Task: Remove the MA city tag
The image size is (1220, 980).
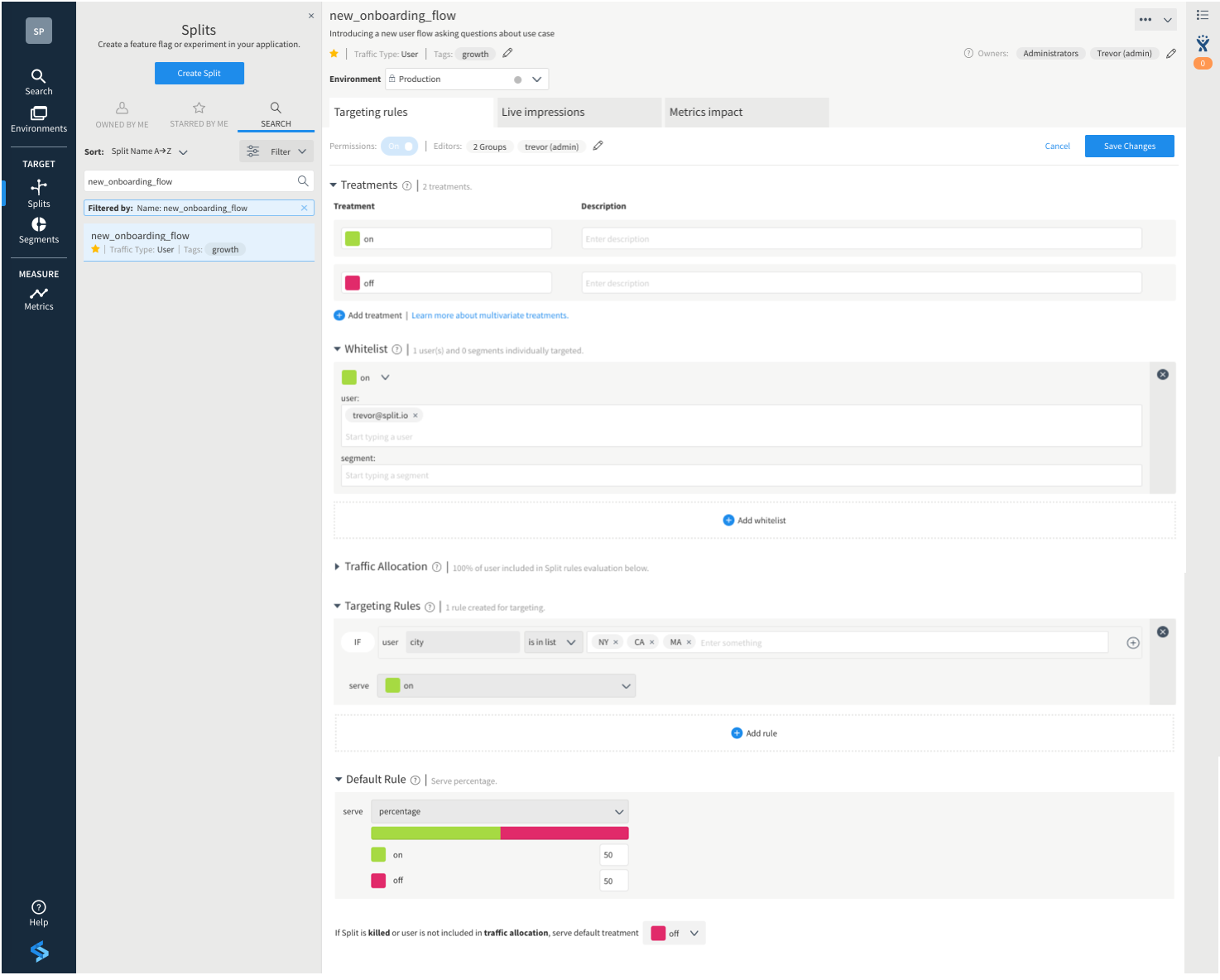Action: point(689,642)
